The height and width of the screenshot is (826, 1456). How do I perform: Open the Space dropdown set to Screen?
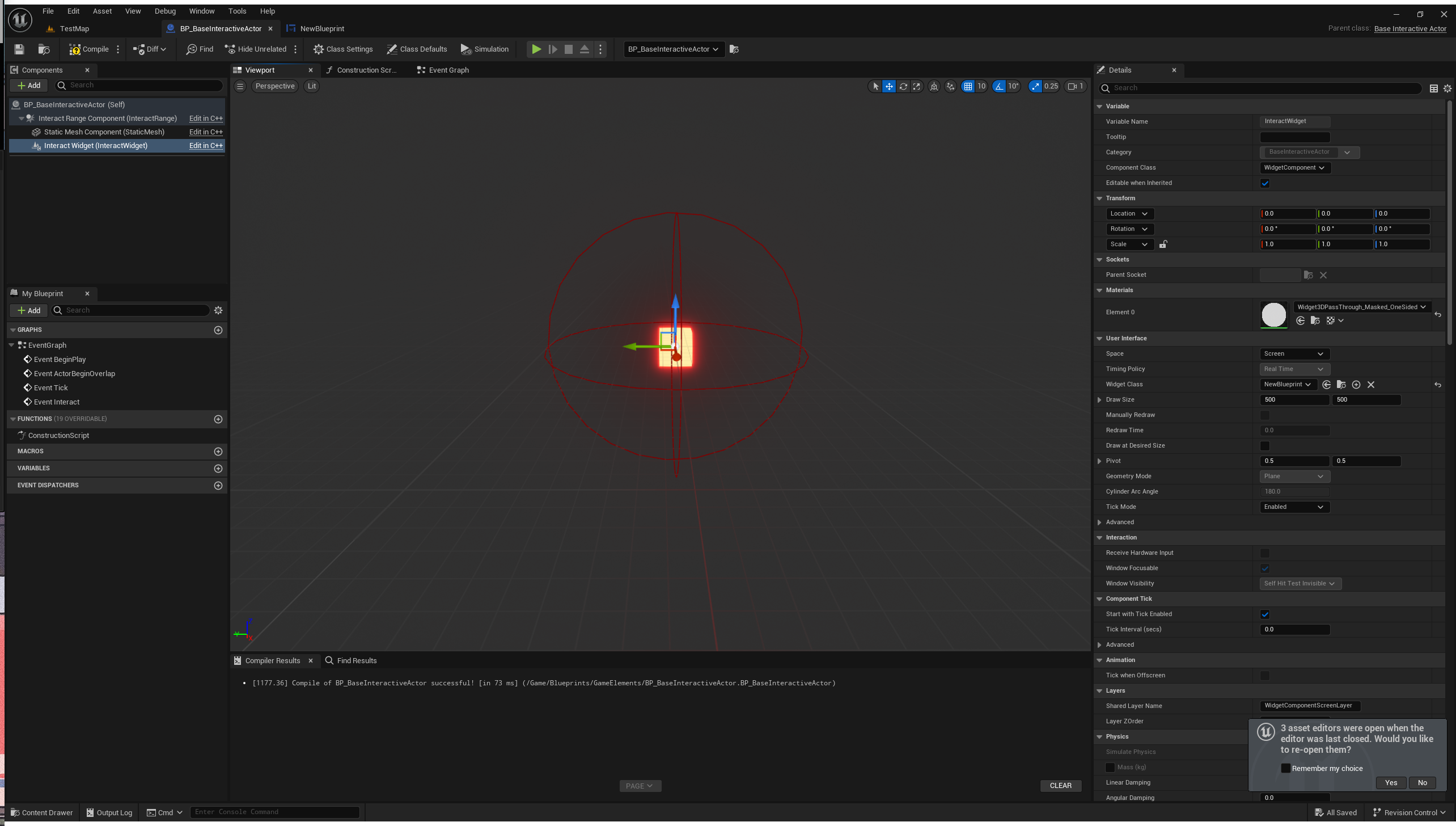point(1294,354)
